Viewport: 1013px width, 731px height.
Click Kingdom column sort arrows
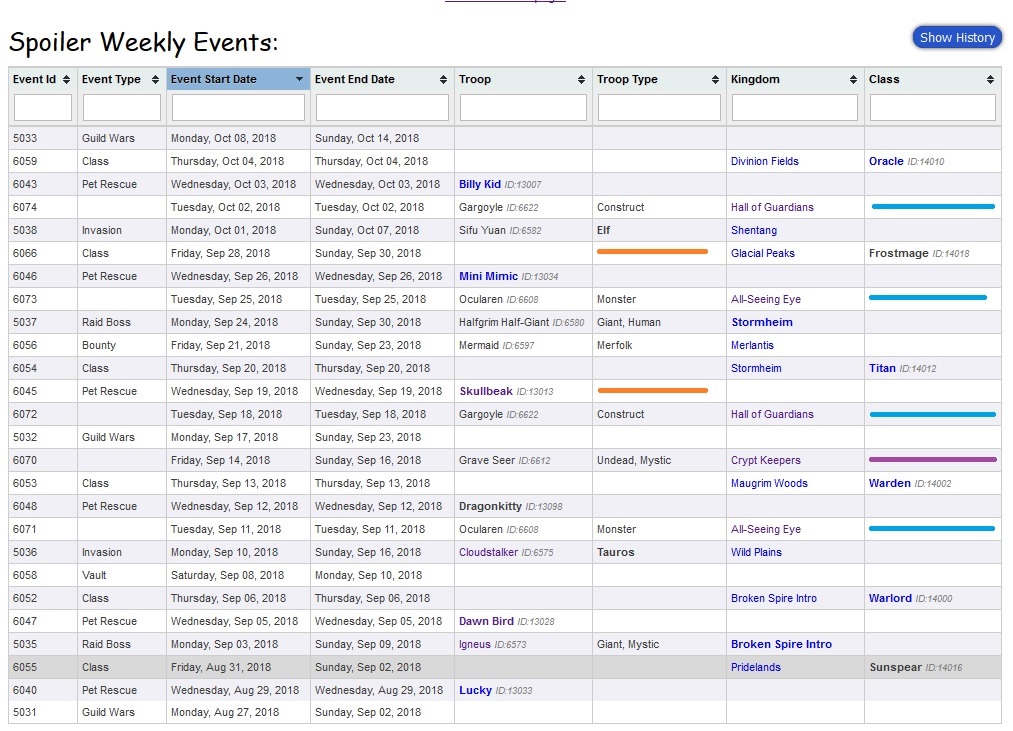[854, 80]
